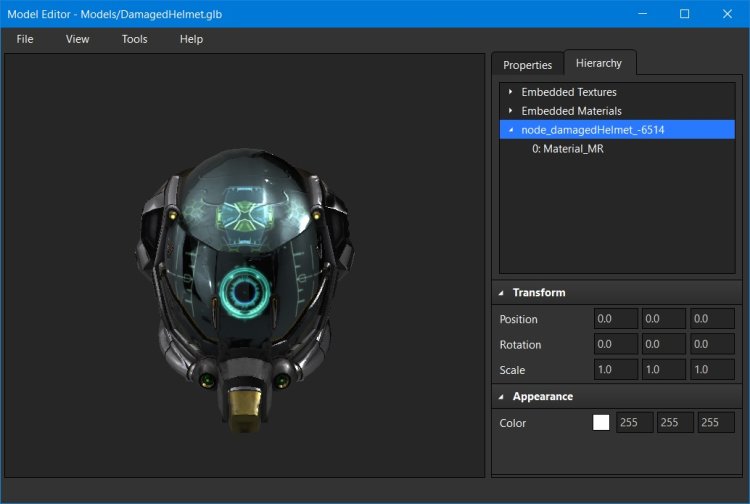
Task: Select the Hierarchy tab
Action: tap(599, 63)
